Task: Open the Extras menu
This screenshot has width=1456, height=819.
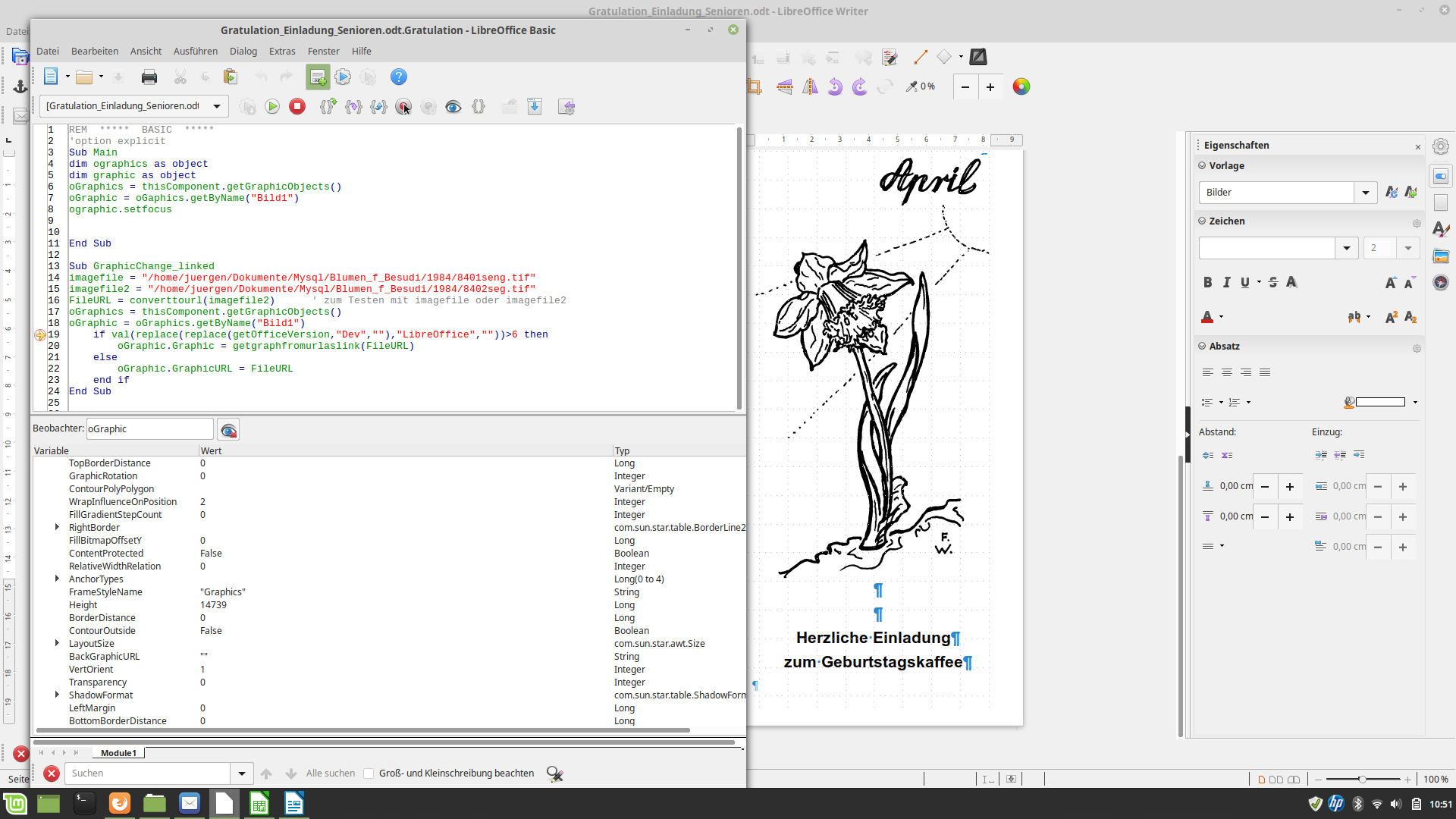Action: coord(282,51)
